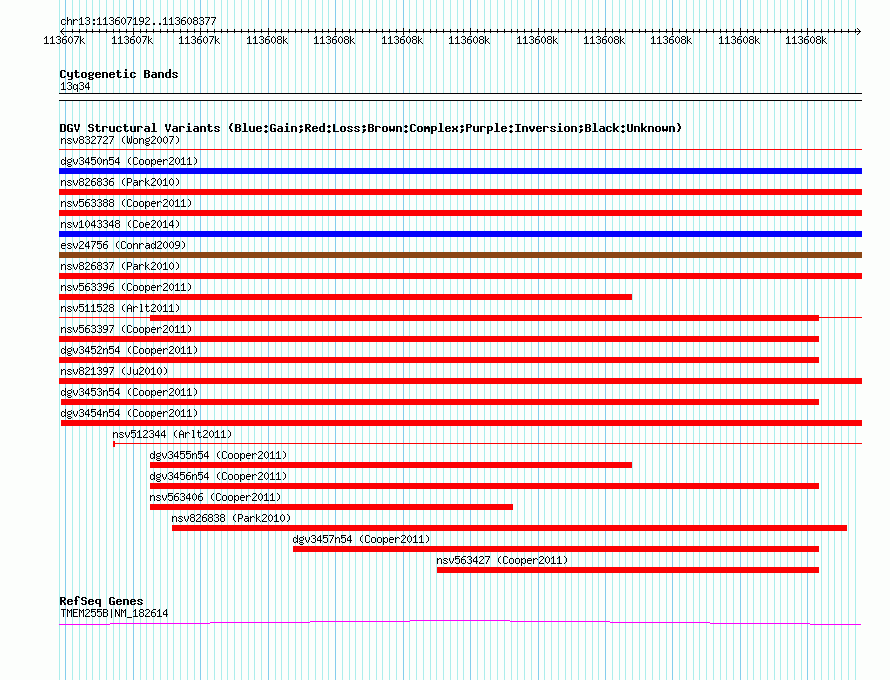Click the nsv826838 (Park2010) label
The height and width of the screenshot is (680, 890).
pyautogui.click(x=231, y=518)
